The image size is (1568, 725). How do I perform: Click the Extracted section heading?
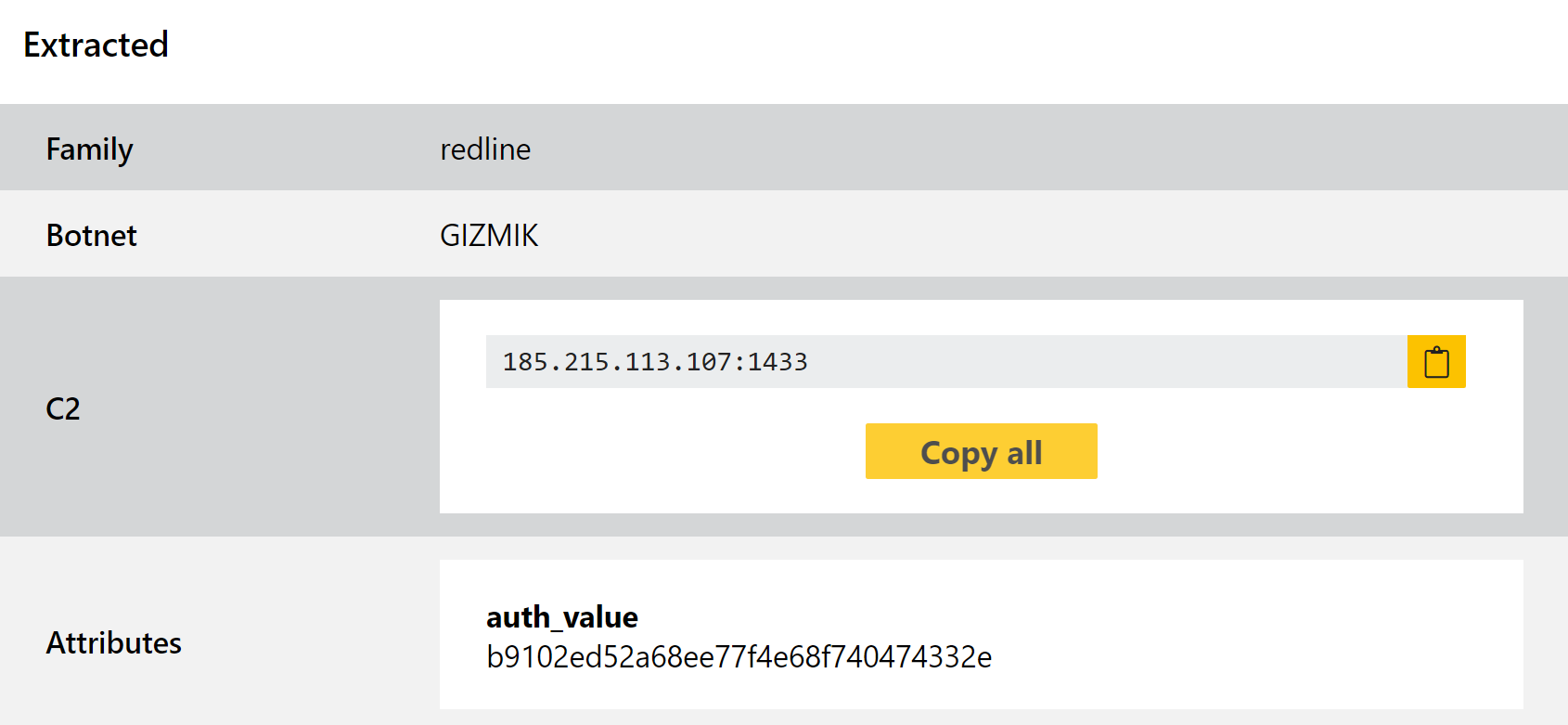[96, 45]
